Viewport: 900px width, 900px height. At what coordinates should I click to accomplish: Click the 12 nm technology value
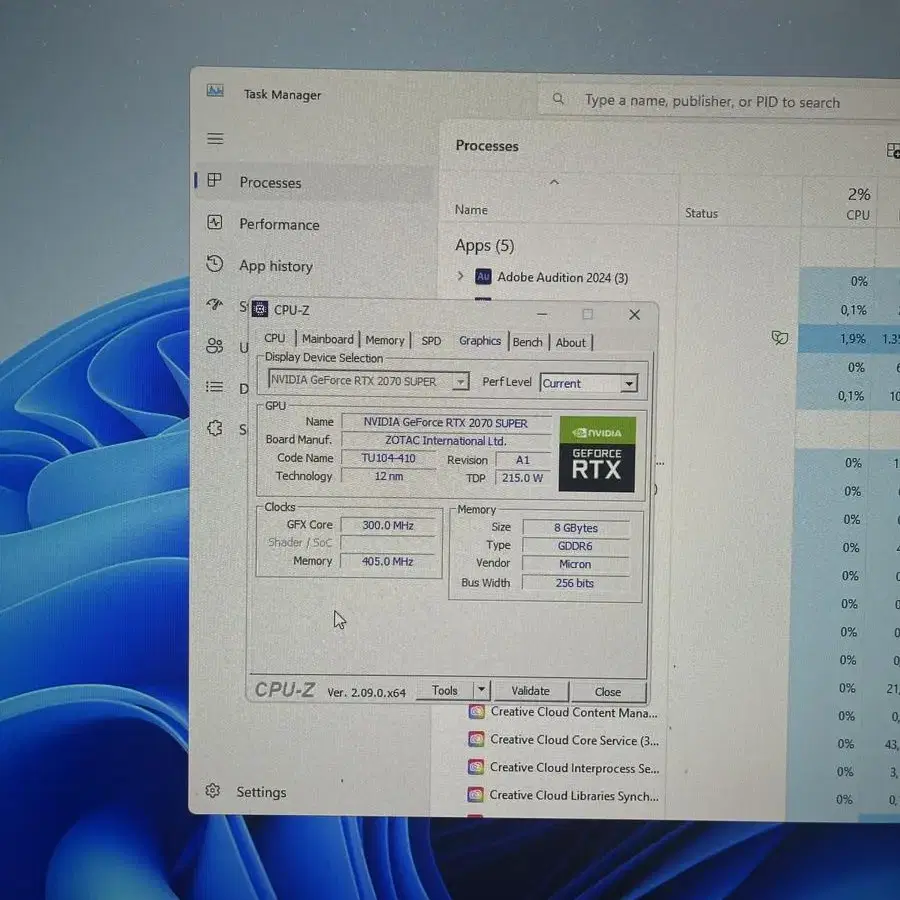pos(389,476)
